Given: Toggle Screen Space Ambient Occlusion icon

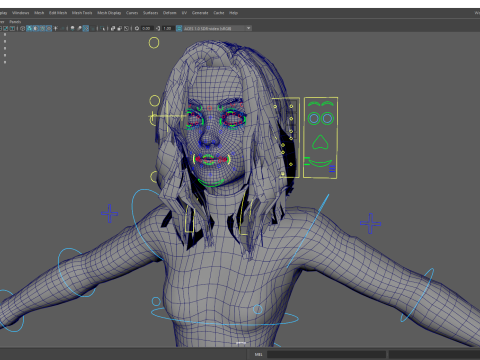Looking at the screenshot, I should pyautogui.click(x=72, y=28).
